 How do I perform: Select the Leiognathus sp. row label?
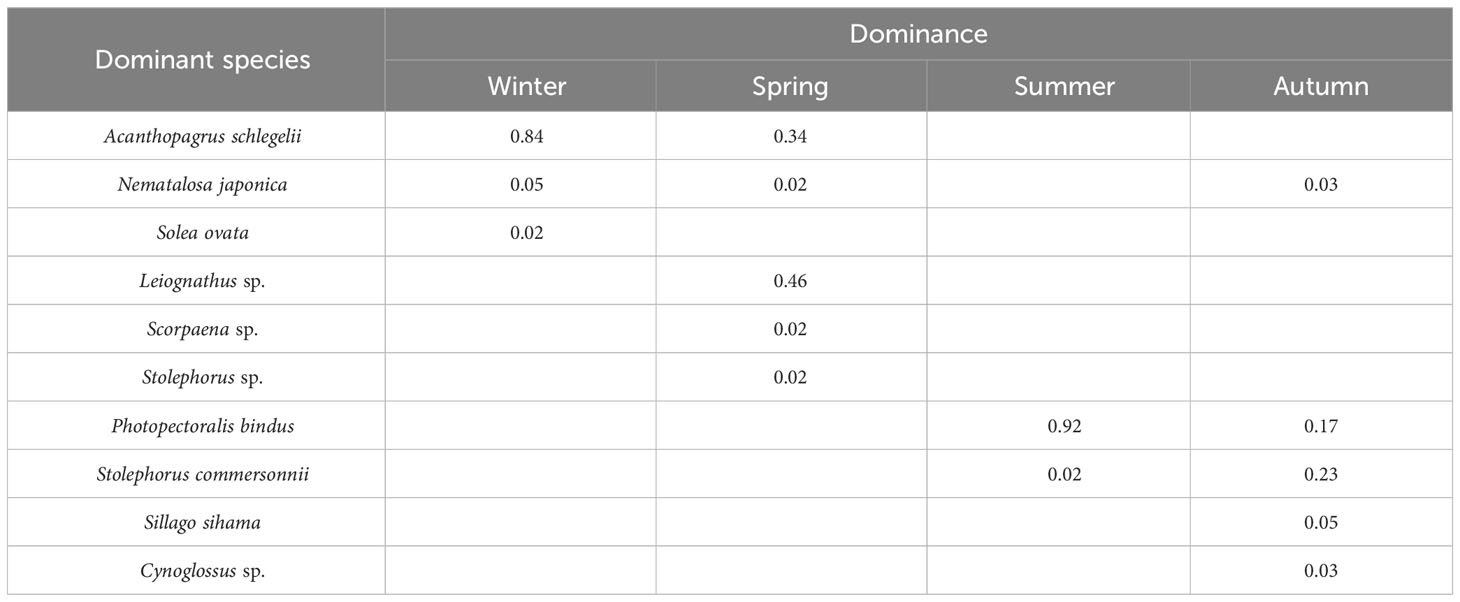coord(203,281)
